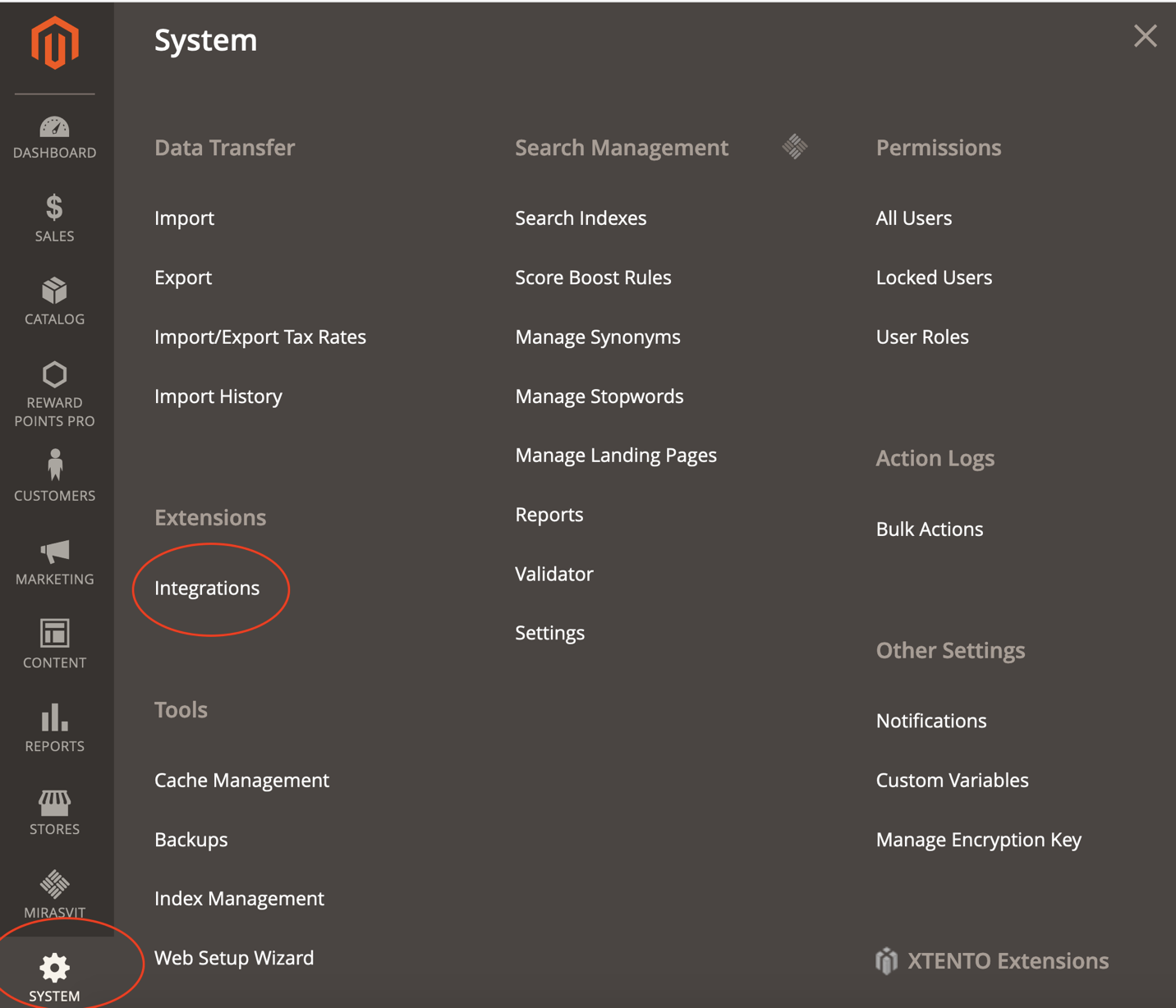Viewport: 1176px width, 1008px height.
Task: Open the Marketing megaphone icon
Action: [54, 552]
